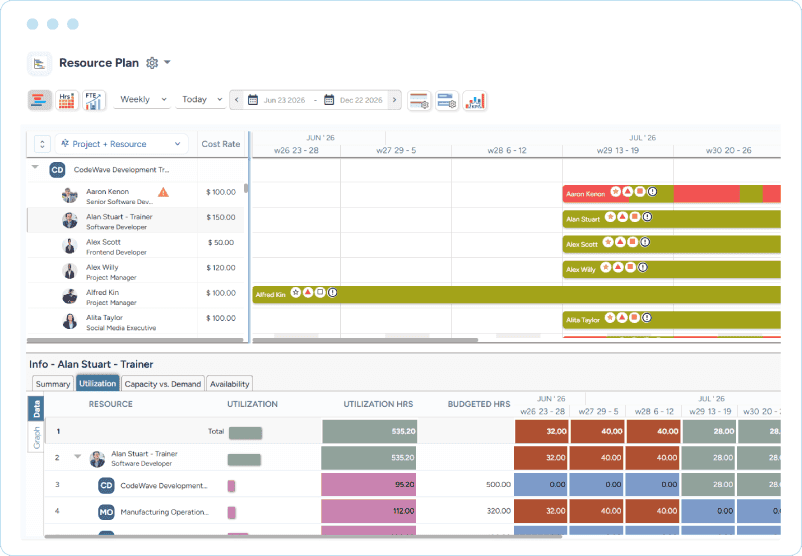Click the warning triangle beside Aaron Kenon
The image size is (802, 556).
point(163,192)
